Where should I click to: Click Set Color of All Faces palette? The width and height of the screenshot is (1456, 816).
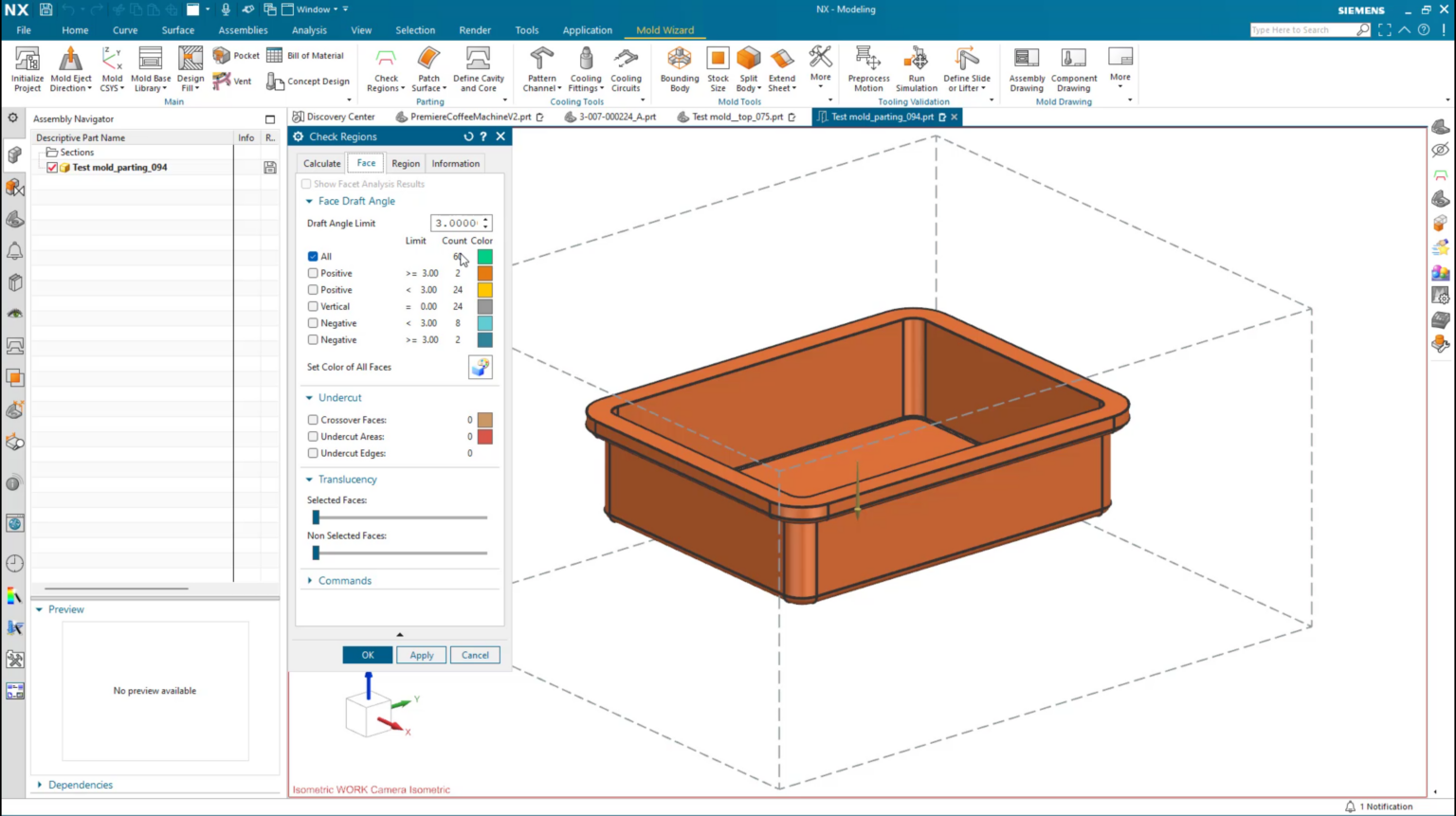(480, 367)
